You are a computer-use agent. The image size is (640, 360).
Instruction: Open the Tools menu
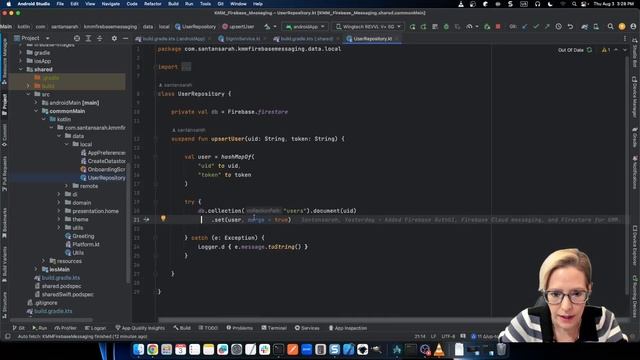[205, 4]
